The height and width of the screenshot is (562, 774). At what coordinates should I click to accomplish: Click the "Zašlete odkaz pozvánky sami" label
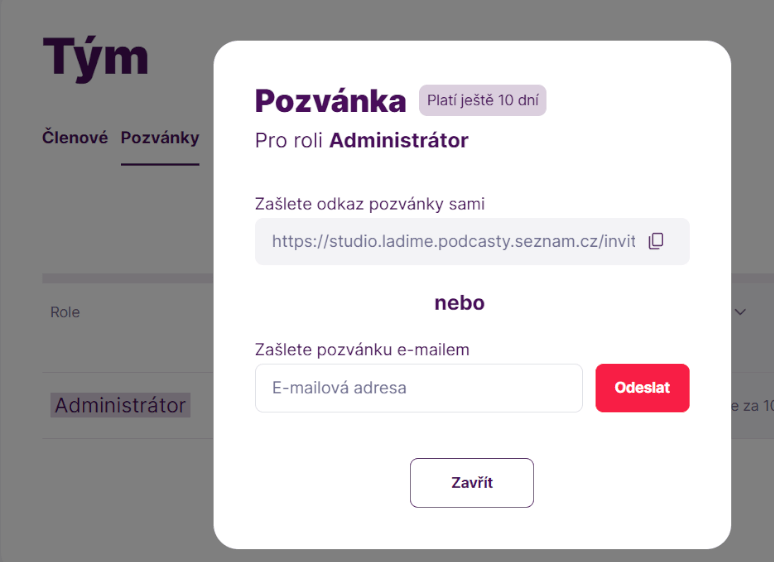tap(370, 204)
